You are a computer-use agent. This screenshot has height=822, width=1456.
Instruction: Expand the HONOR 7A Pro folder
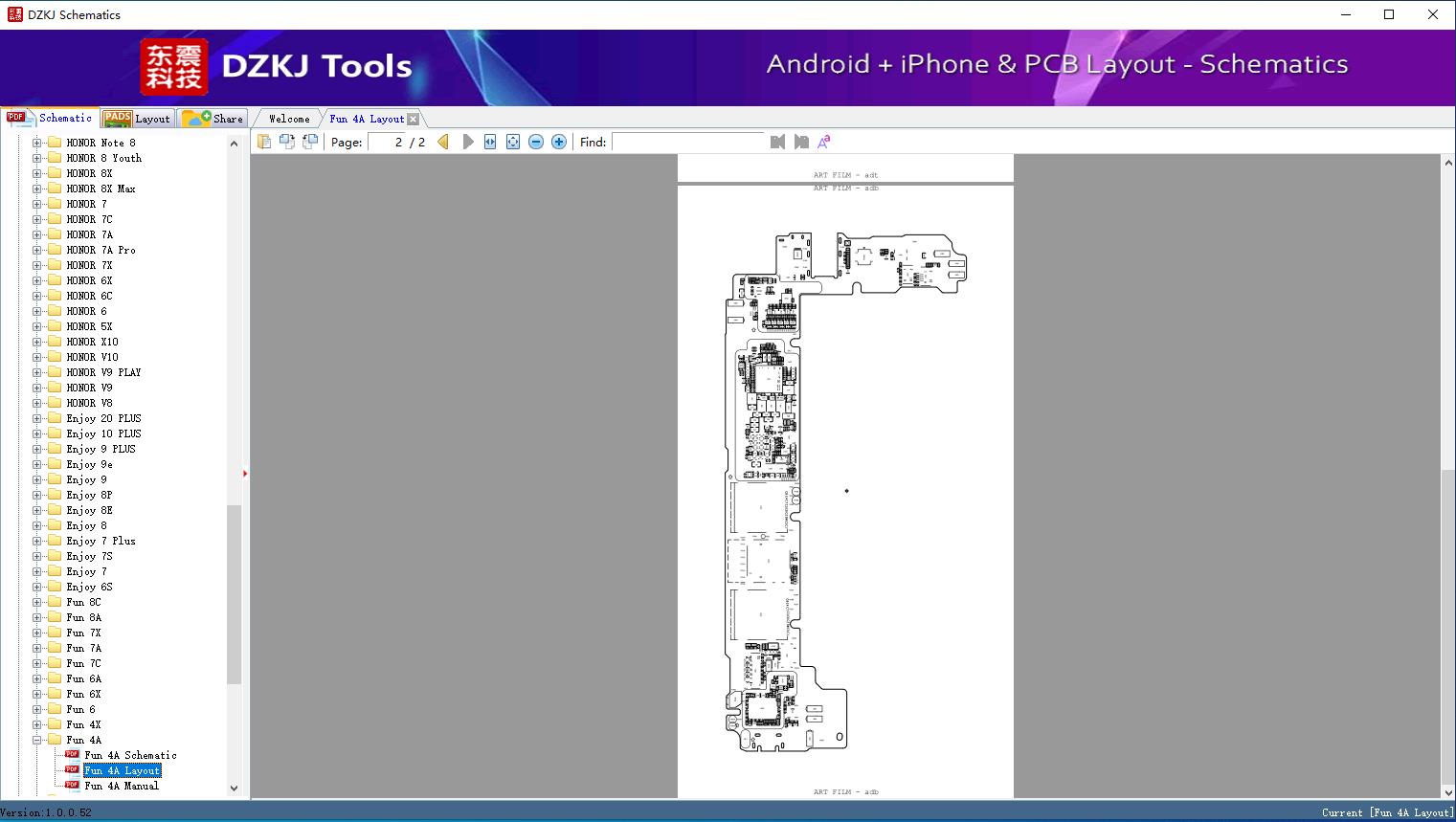(x=37, y=250)
